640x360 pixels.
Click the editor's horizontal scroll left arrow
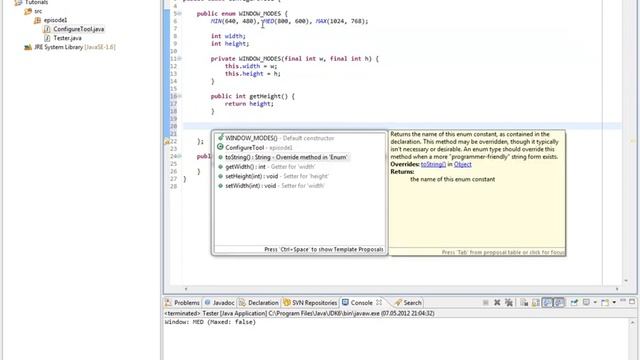[x=186, y=289]
